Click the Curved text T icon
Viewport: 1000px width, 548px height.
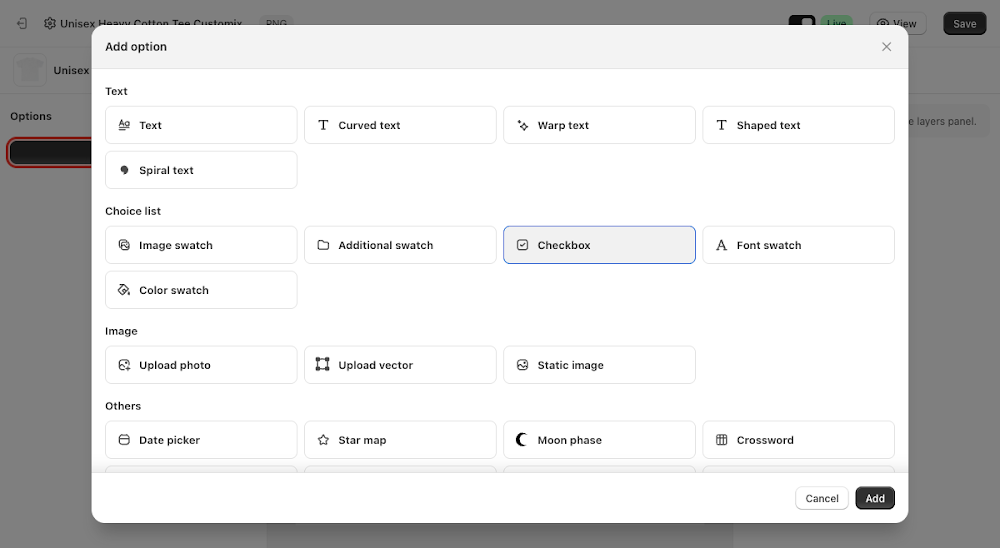pyautogui.click(x=323, y=125)
